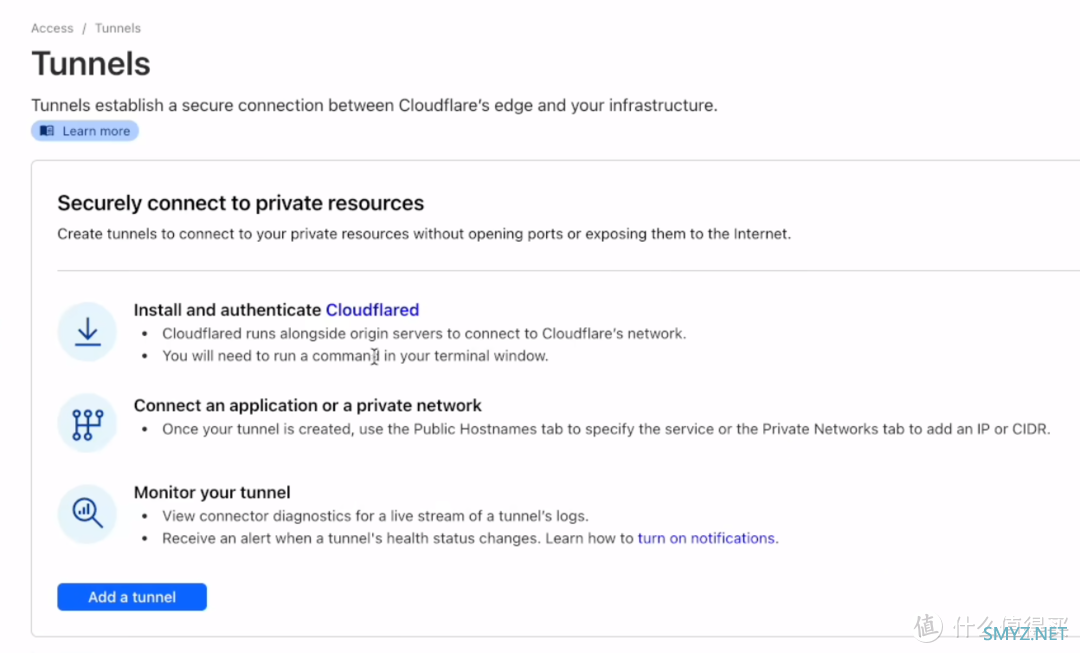This screenshot has height=653, width=1080.
Task: Click 'Install and authenticate' heading text
Action: 227,310
